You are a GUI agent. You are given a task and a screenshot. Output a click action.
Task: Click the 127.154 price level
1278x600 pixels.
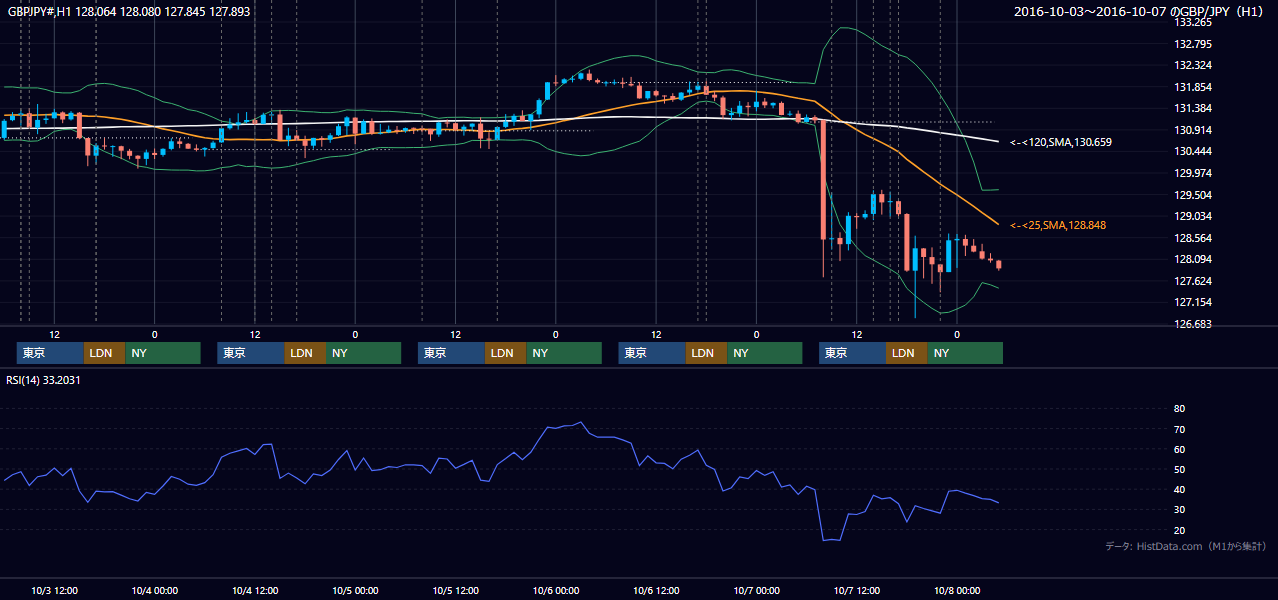click(1193, 302)
